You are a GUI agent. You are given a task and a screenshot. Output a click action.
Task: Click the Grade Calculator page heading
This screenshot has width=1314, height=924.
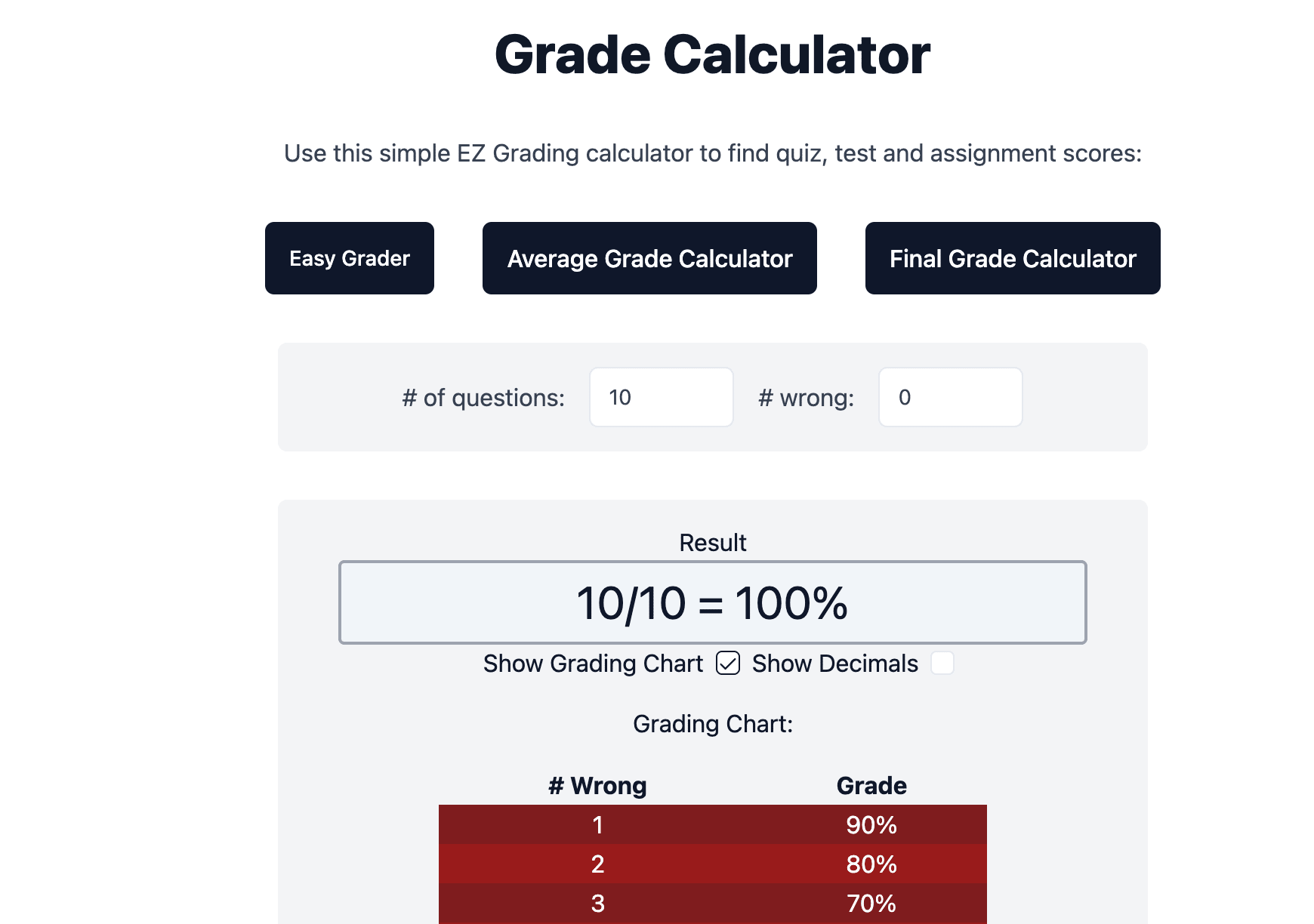(713, 55)
